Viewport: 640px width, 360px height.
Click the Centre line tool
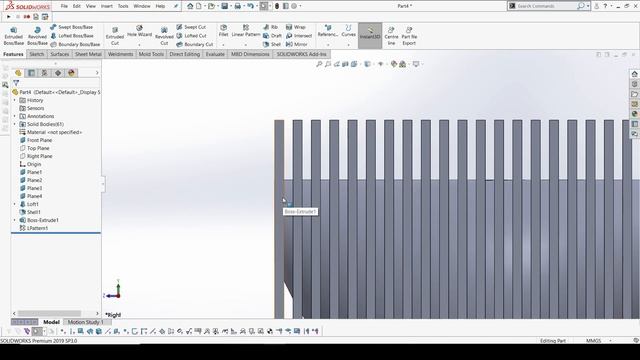[x=391, y=36]
